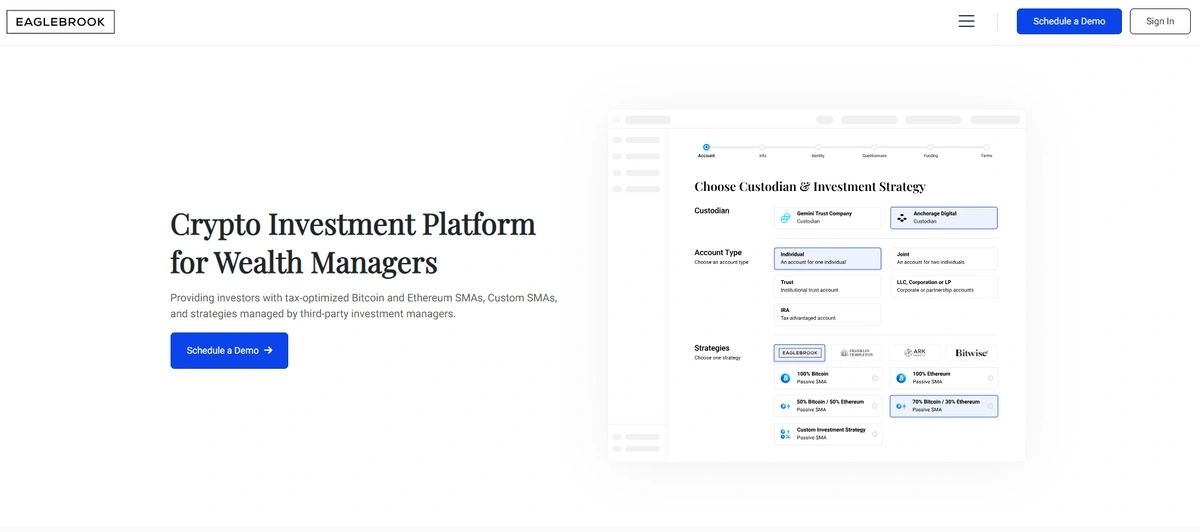Screen dimensions: 1200x532
Task: Go to the Identity step marker
Action: tap(818, 147)
